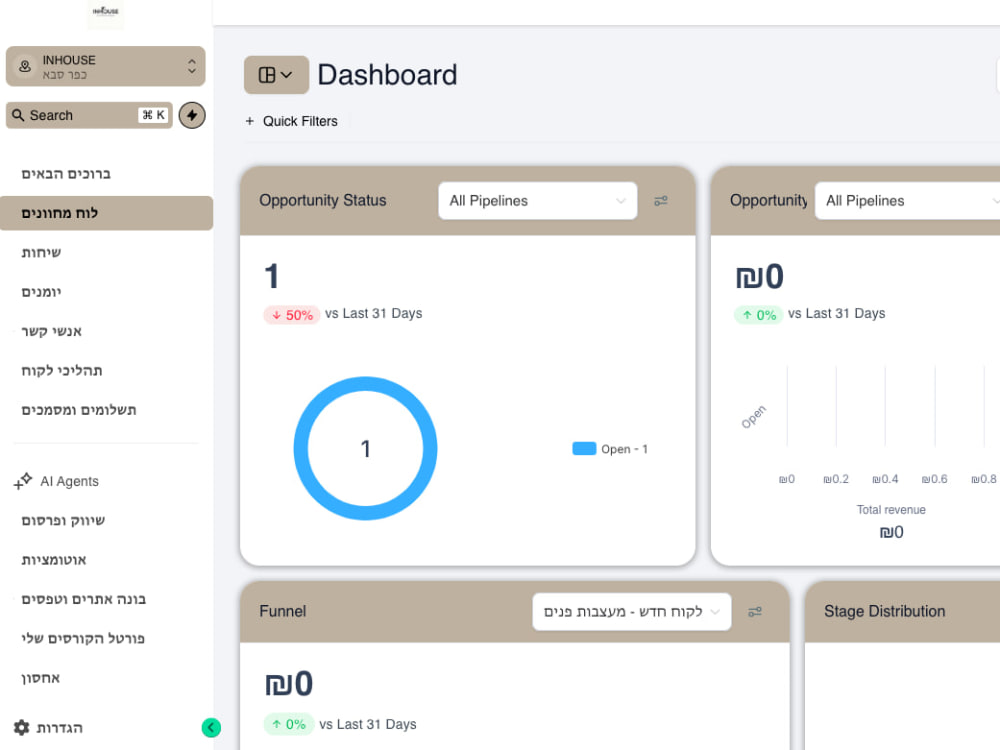Click the green 0% badge in Funnel card
1000x750 pixels.
tap(288, 724)
